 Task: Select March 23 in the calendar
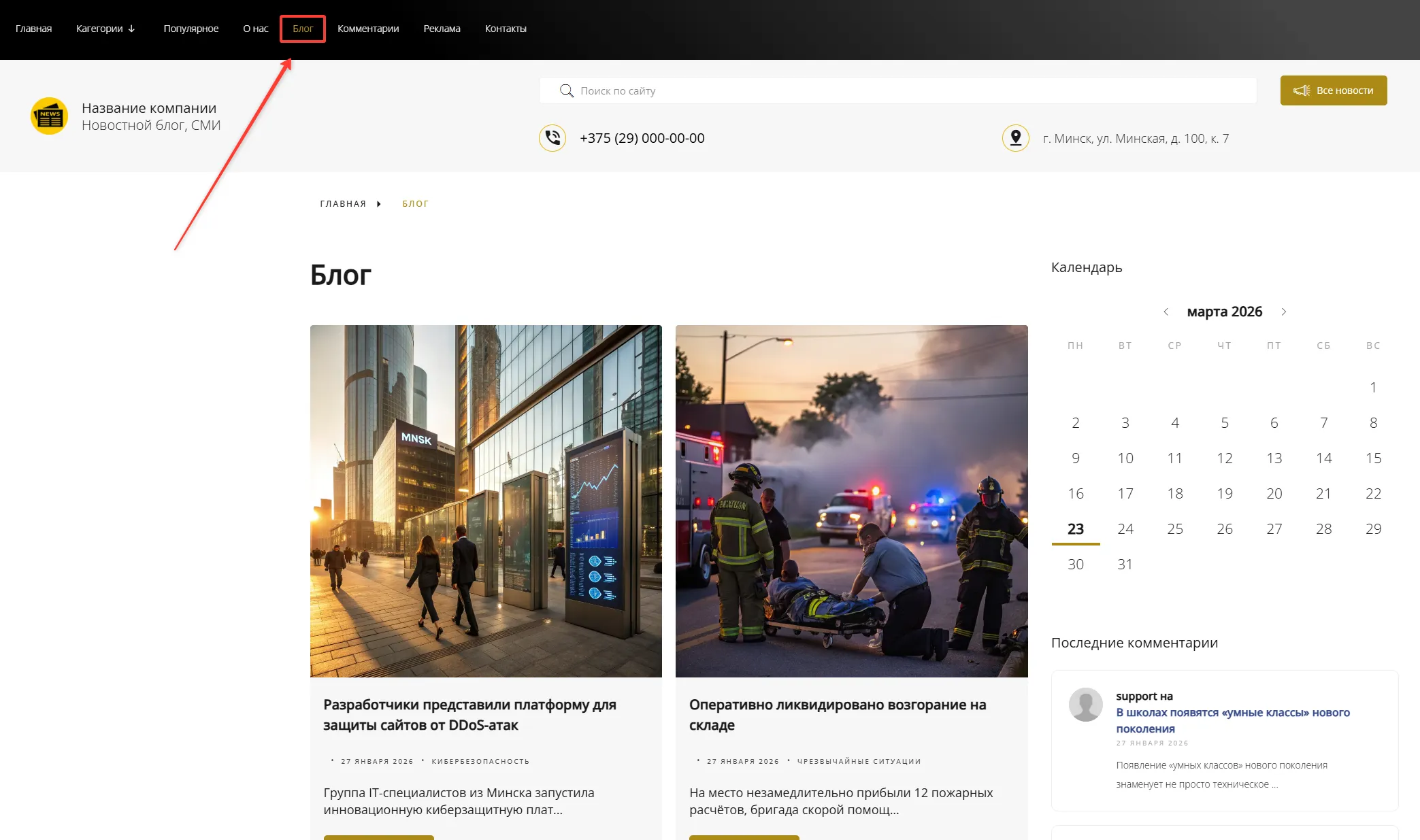pyautogui.click(x=1075, y=529)
